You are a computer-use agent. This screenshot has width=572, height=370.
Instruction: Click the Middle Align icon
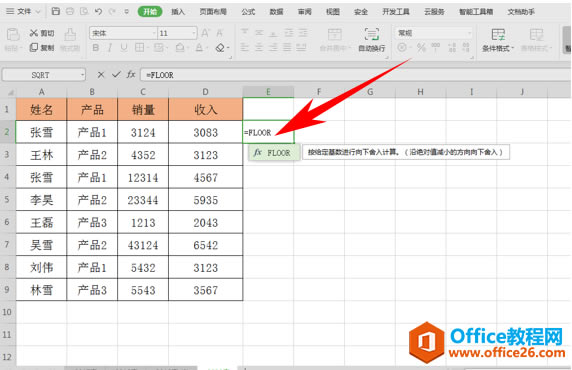[259, 33]
